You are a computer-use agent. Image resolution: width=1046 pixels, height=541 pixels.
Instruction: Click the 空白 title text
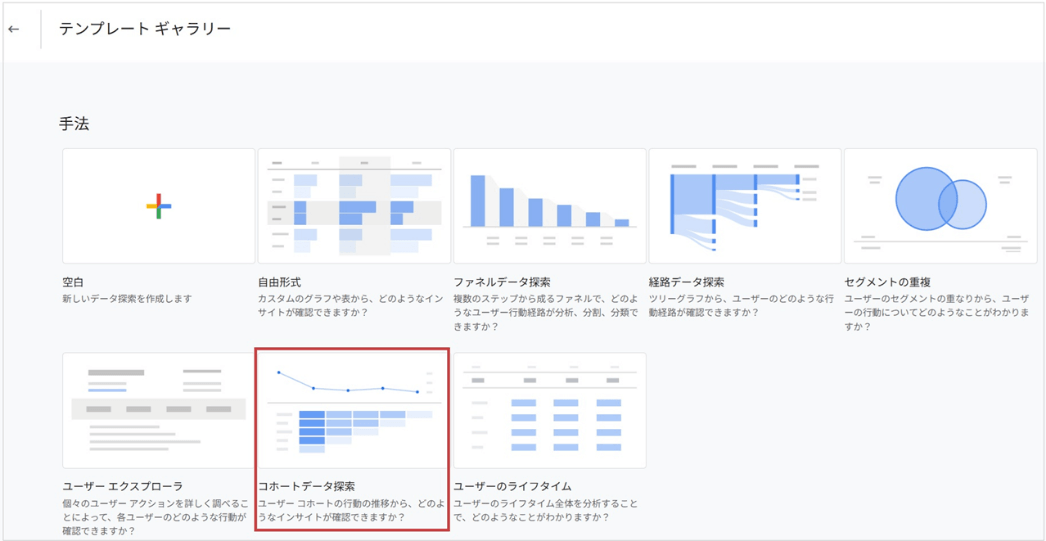[x=71, y=282]
